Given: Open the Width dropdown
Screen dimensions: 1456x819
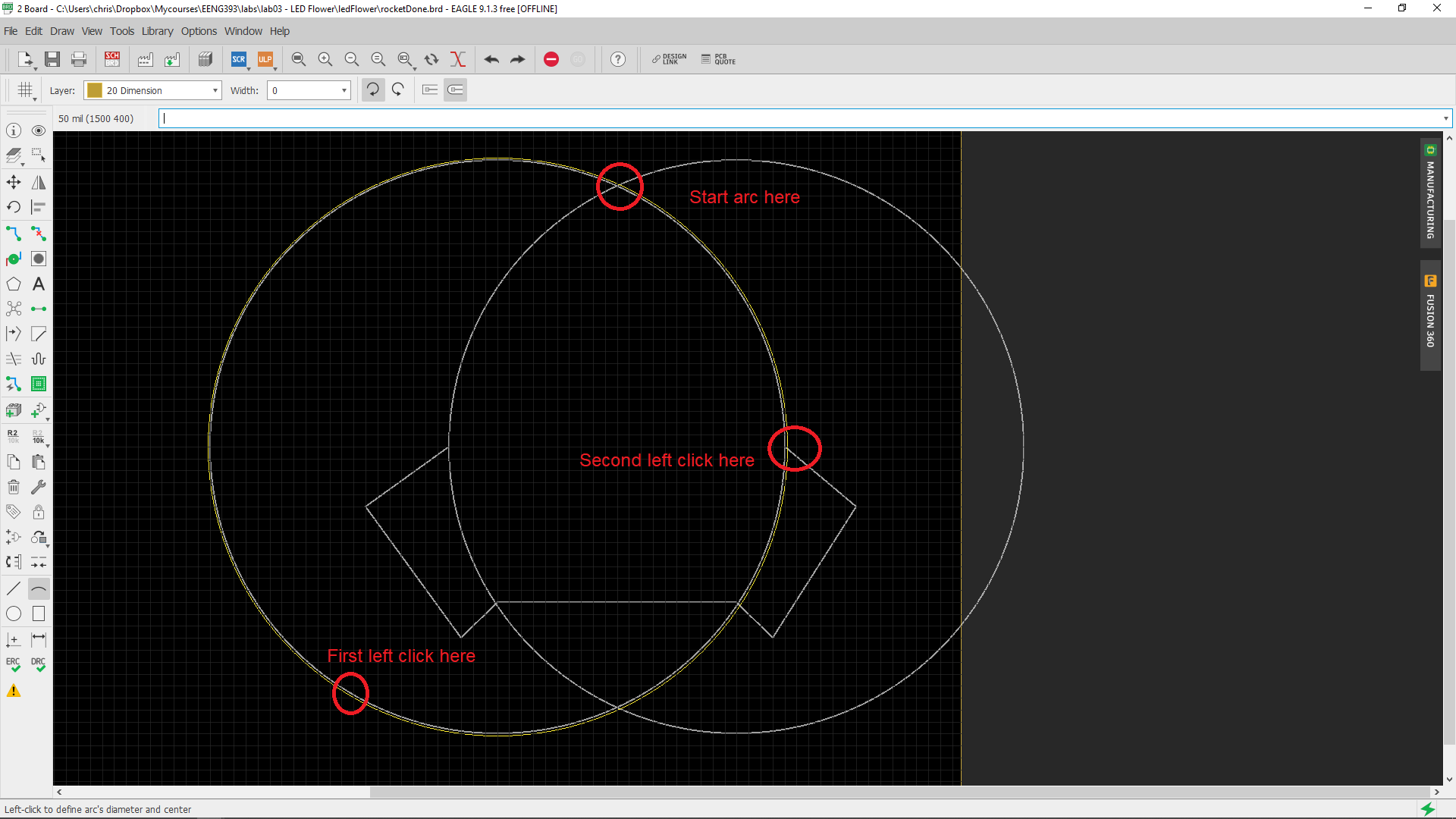Looking at the screenshot, I should tap(309, 90).
